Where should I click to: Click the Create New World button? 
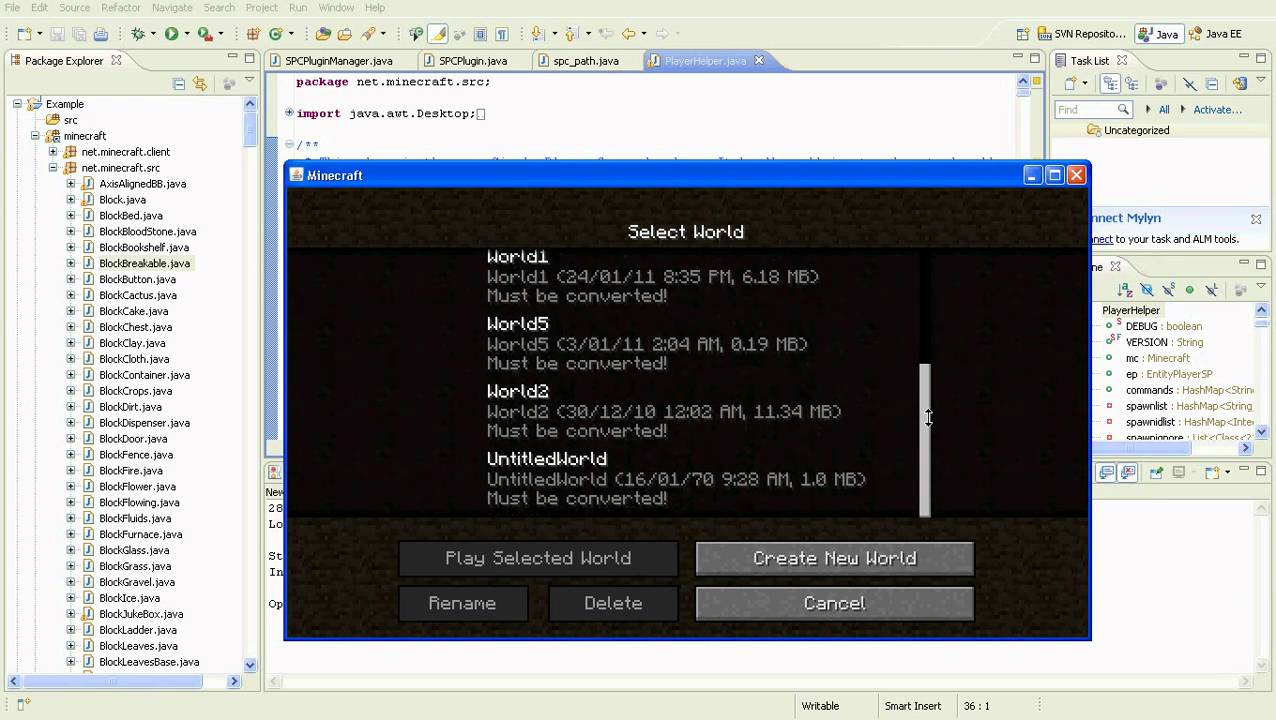tap(834, 558)
